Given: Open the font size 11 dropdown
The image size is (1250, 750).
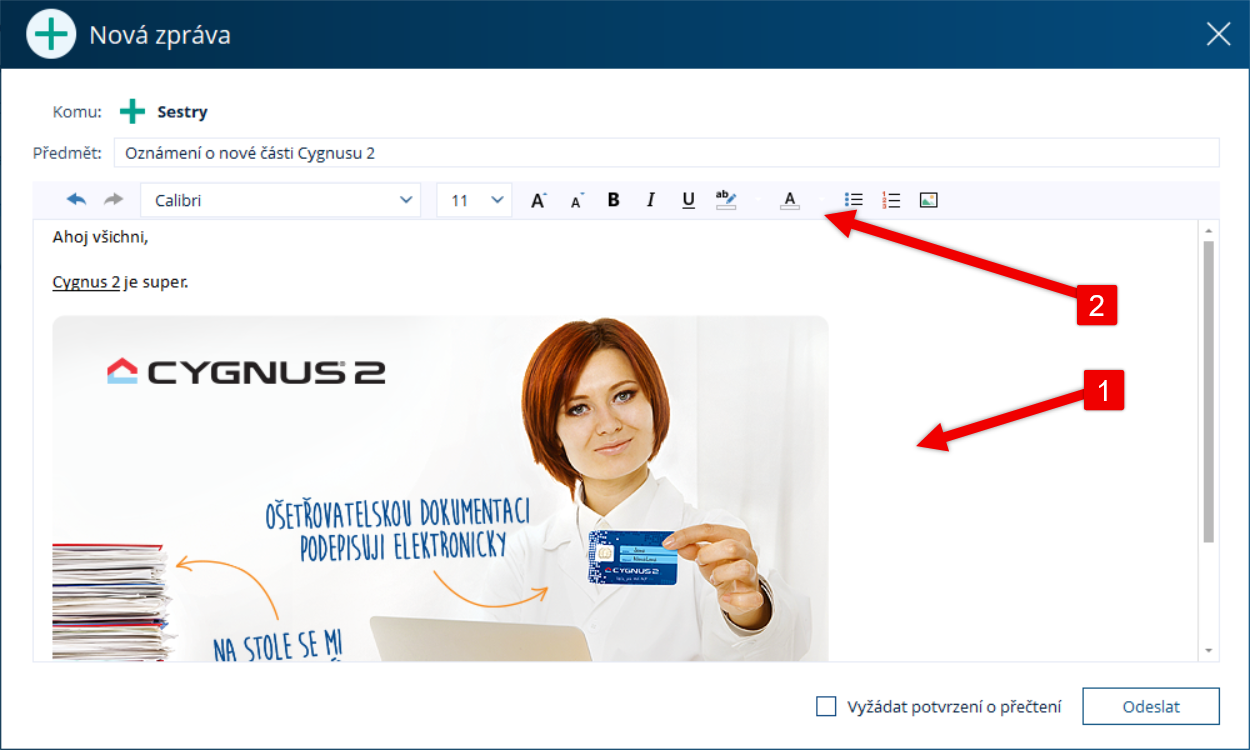Looking at the screenshot, I should (x=474, y=200).
